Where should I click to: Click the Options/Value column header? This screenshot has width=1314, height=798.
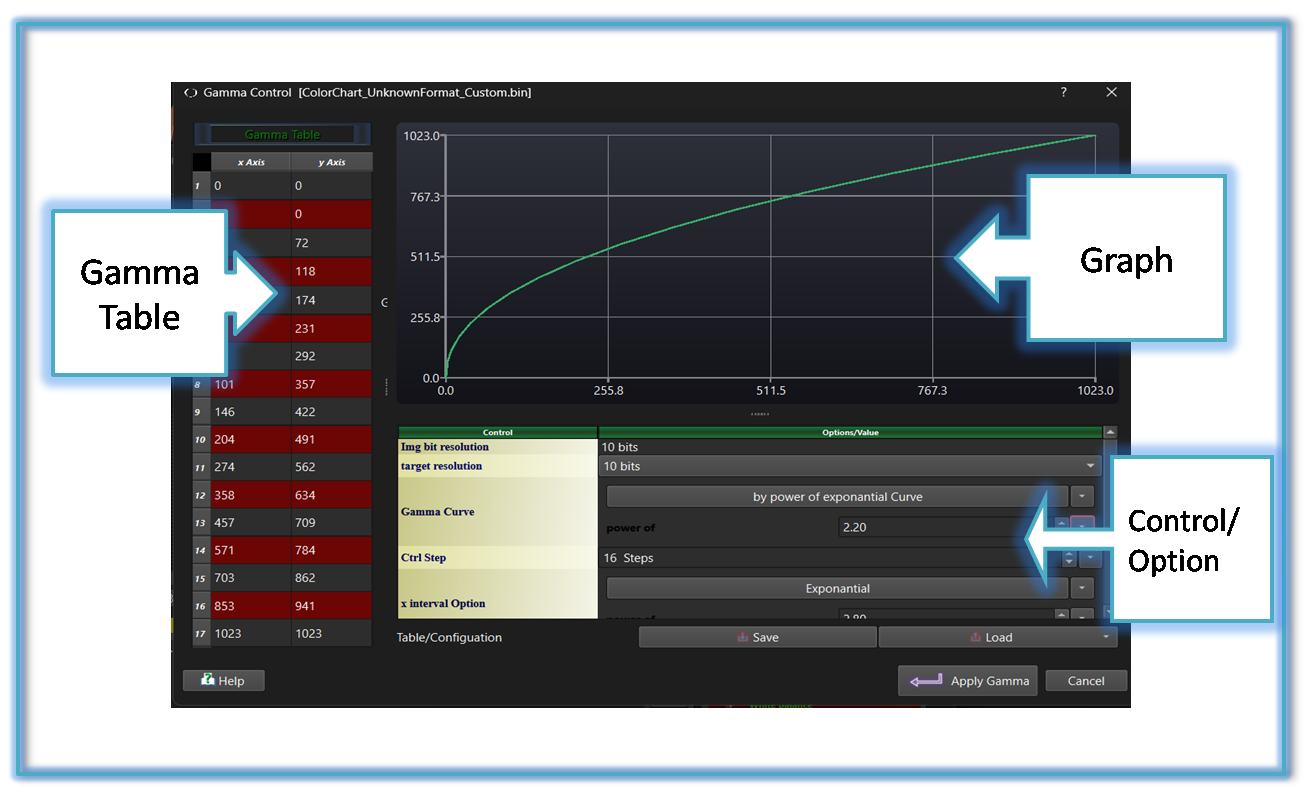click(850, 433)
